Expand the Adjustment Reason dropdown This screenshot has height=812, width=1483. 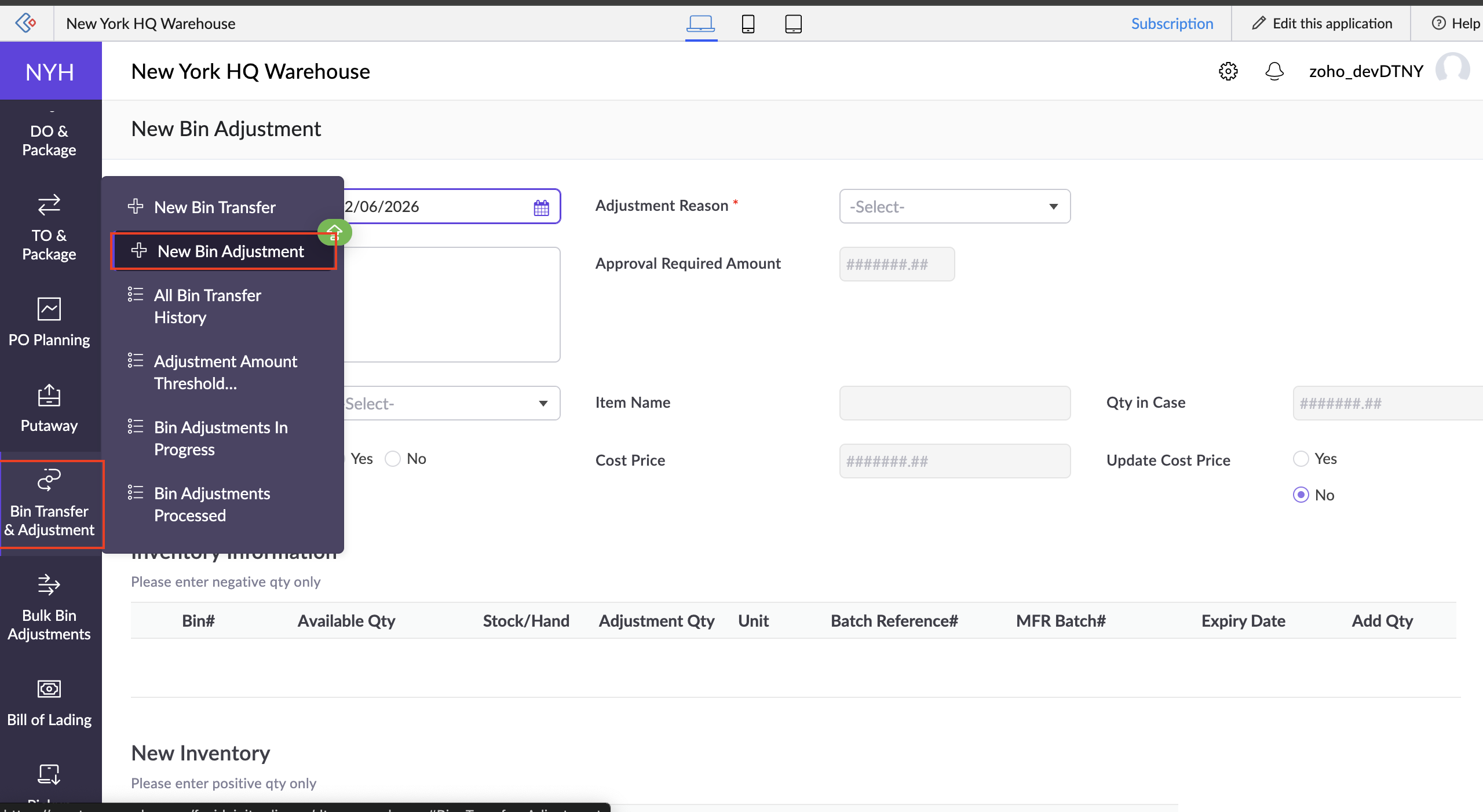click(954, 206)
